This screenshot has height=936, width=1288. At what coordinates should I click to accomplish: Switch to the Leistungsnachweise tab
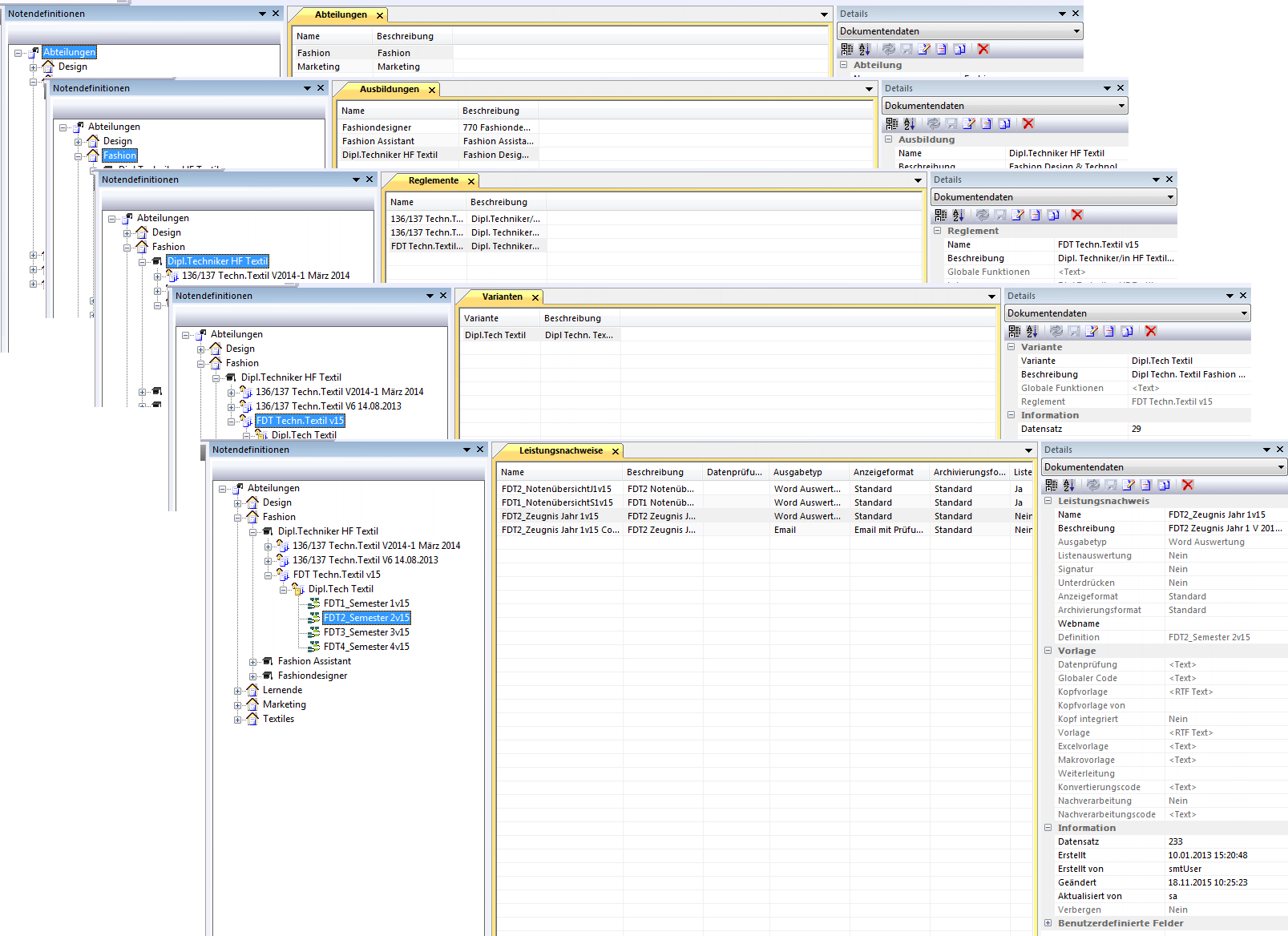tap(560, 450)
